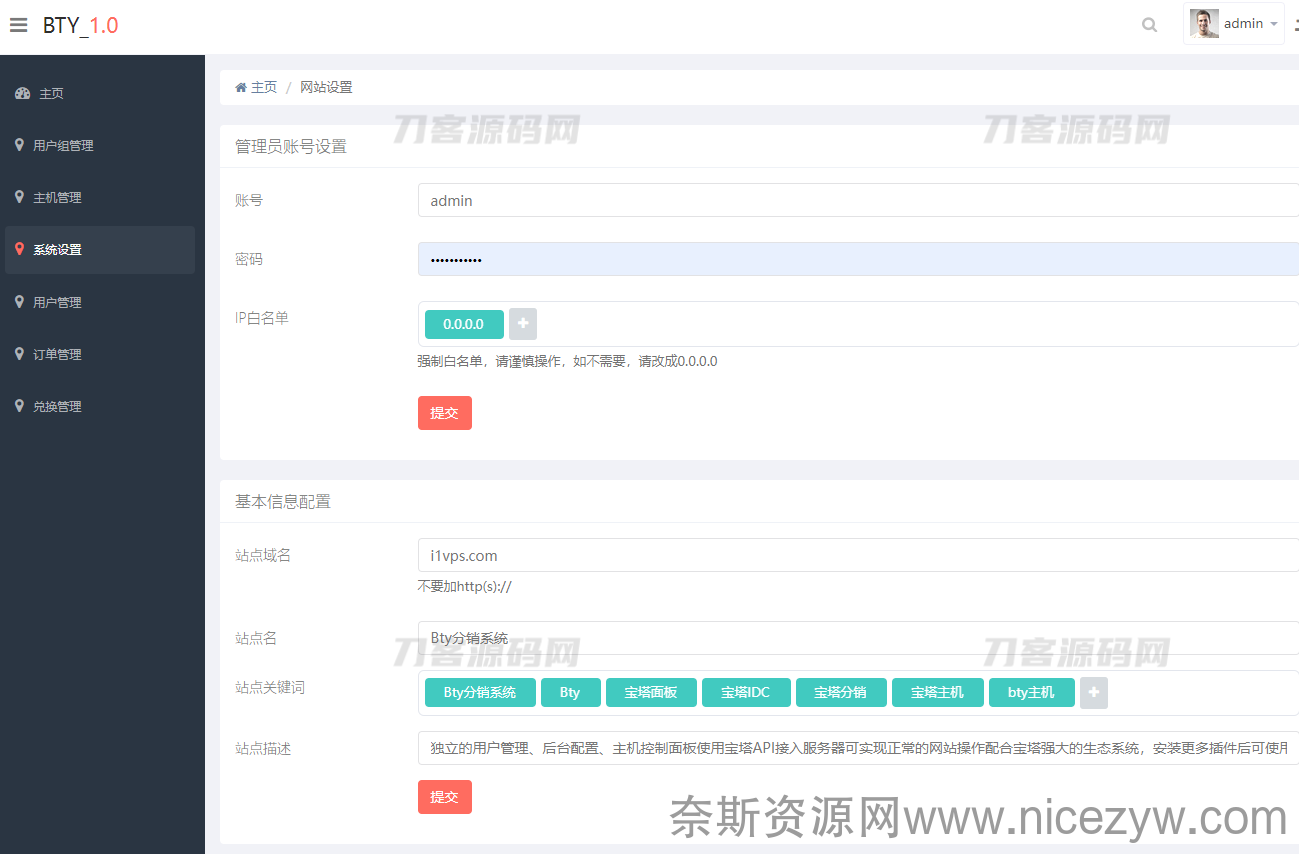Click the 基本信息配置 section heading
This screenshot has width=1299, height=854.
point(283,501)
